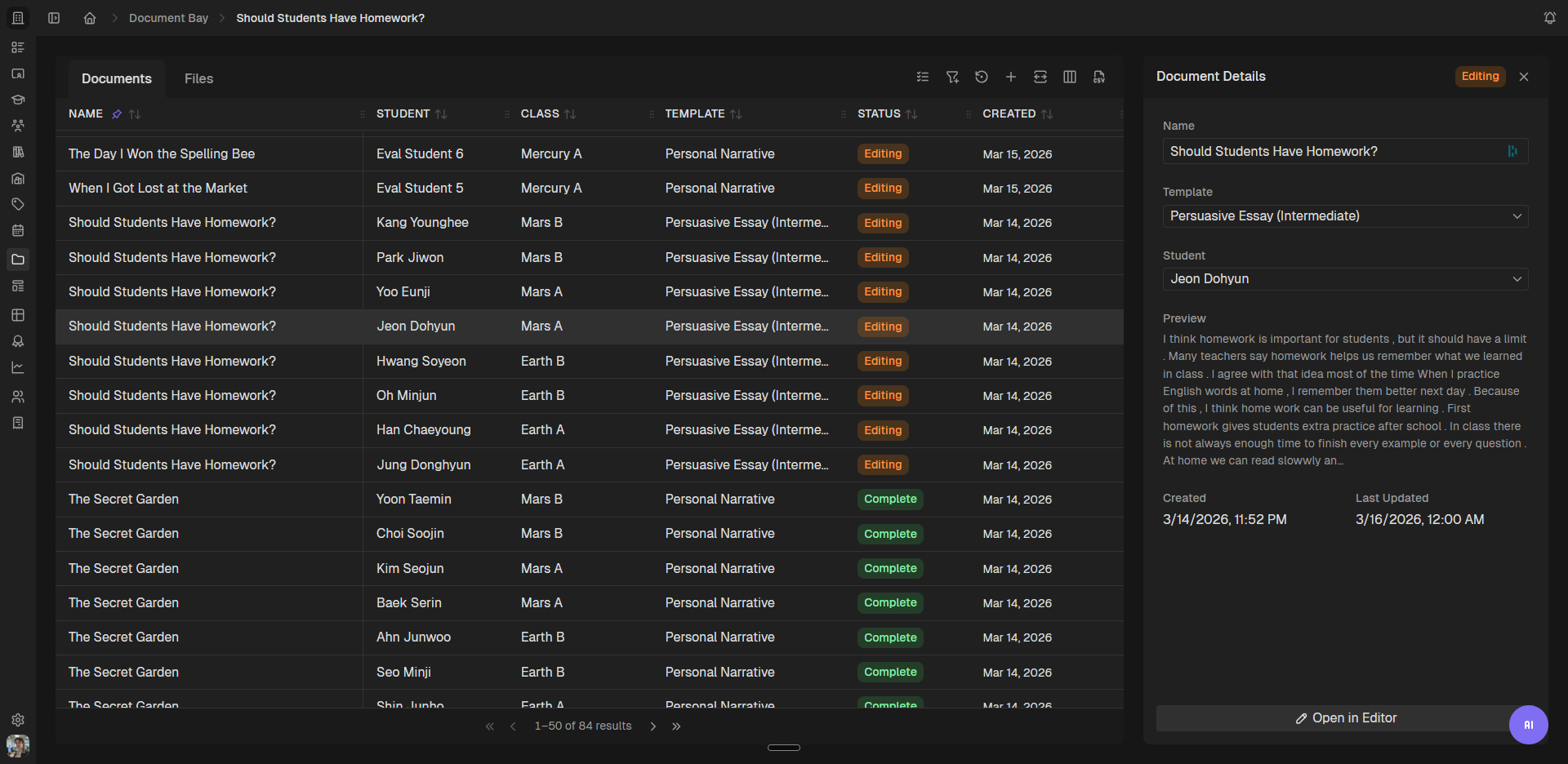
Task: Open the calendar icon in sidebar
Action: click(x=18, y=231)
